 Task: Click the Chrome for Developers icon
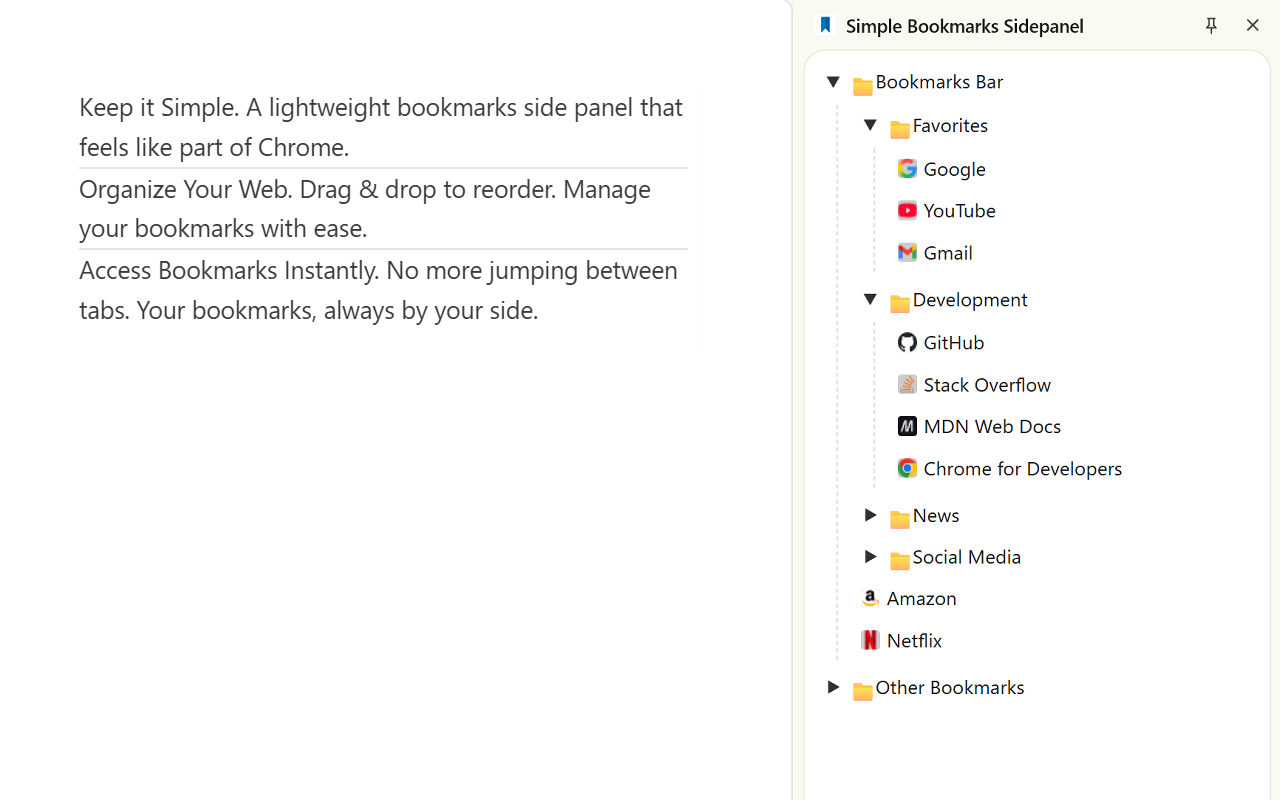coord(907,468)
